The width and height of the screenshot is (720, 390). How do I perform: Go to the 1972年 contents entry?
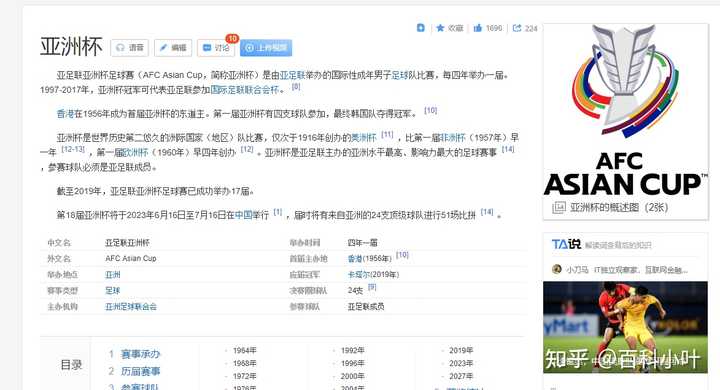pos(244,376)
